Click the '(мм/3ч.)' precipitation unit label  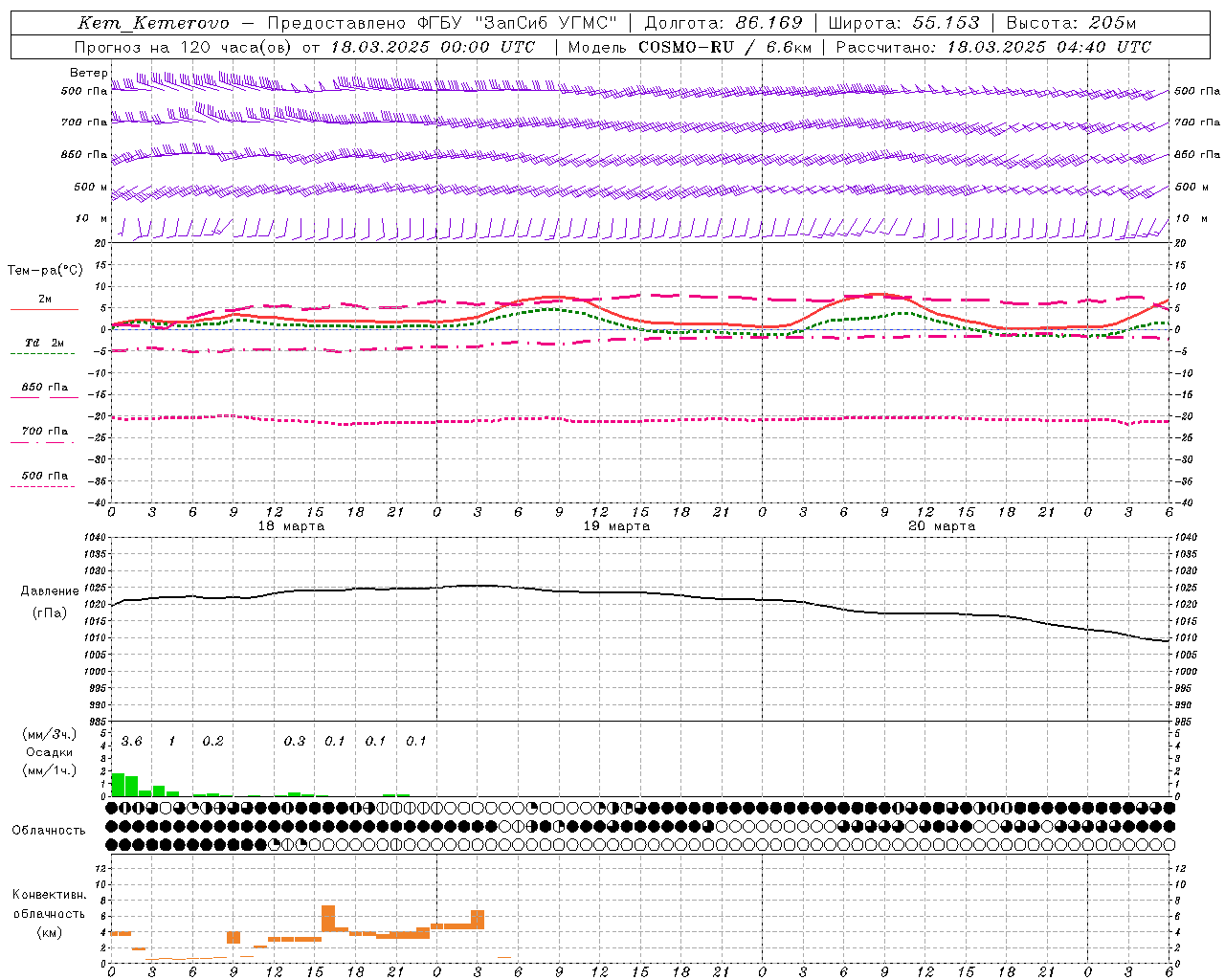(x=50, y=734)
